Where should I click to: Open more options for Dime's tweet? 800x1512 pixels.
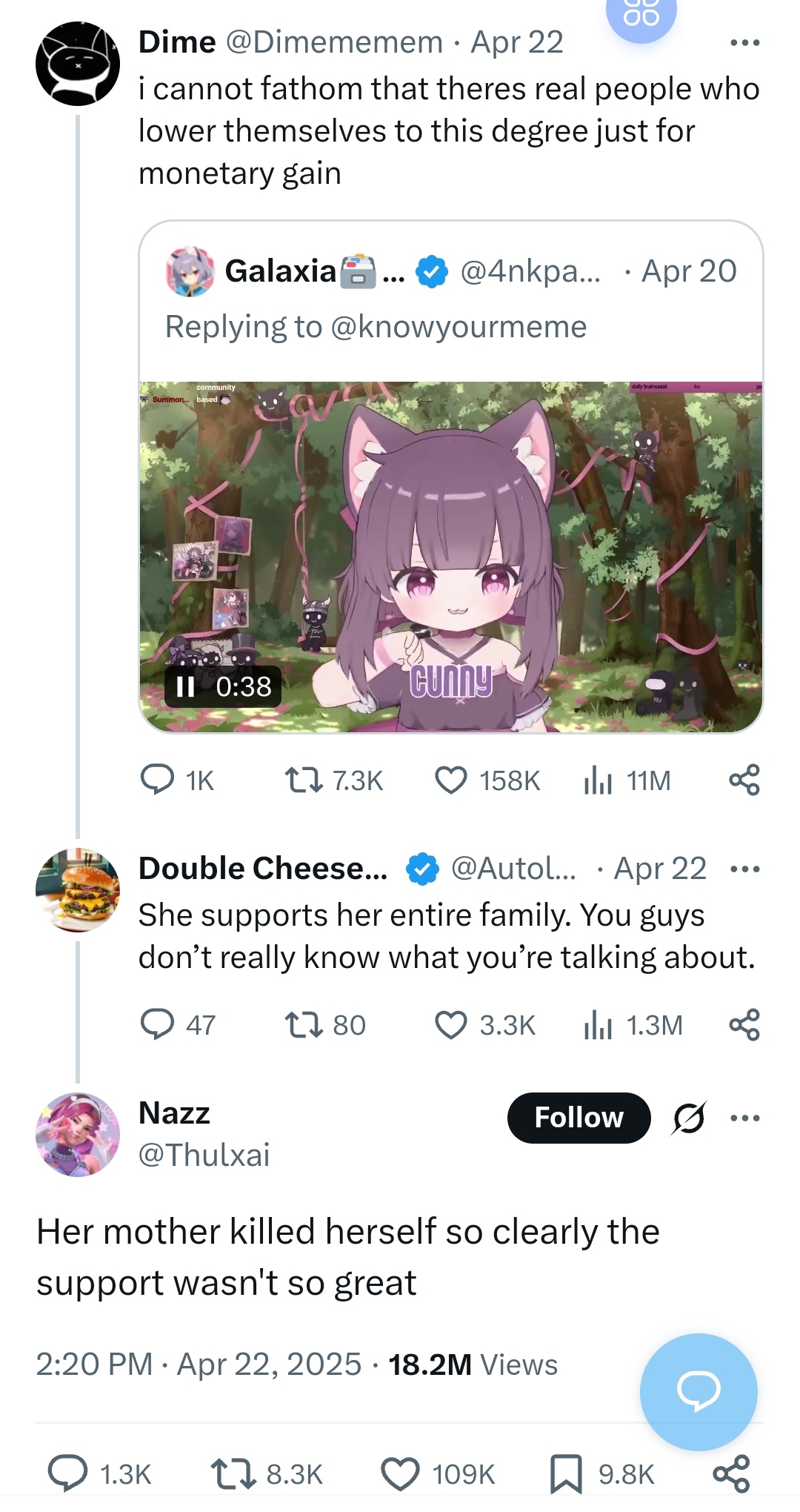pyautogui.click(x=744, y=43)
